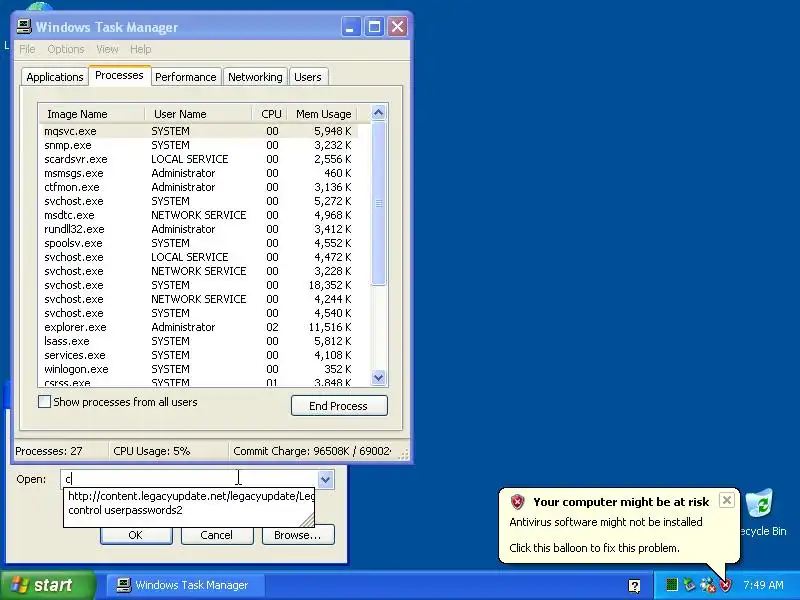Sort by the User Name column header

tap(198, 114)
